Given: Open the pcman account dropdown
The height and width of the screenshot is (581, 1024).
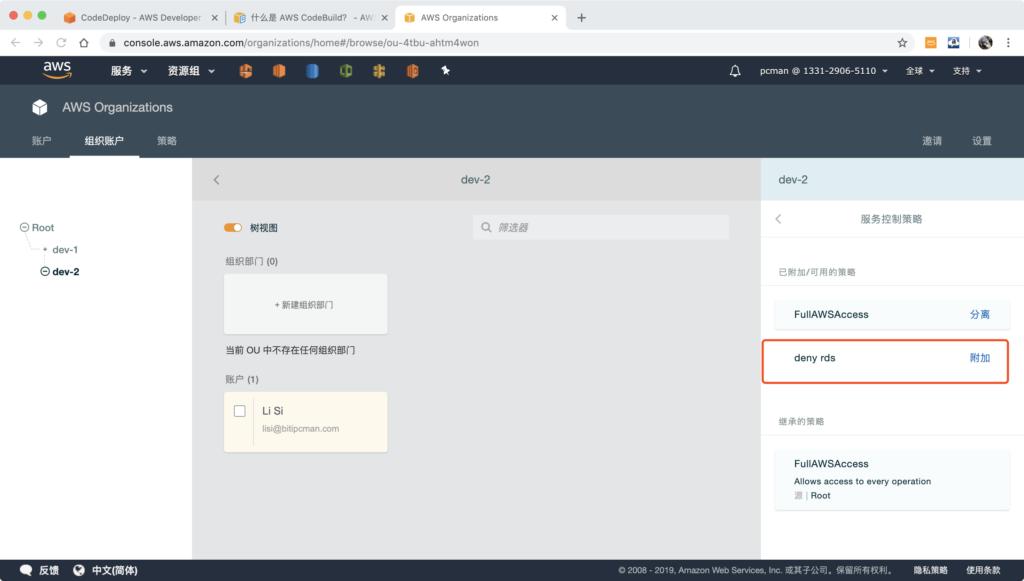Looking at the screenshot, I should point(824,71).
